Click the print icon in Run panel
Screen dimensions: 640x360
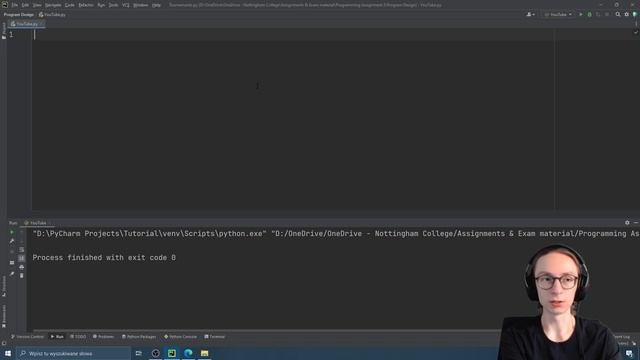[22, 267]
